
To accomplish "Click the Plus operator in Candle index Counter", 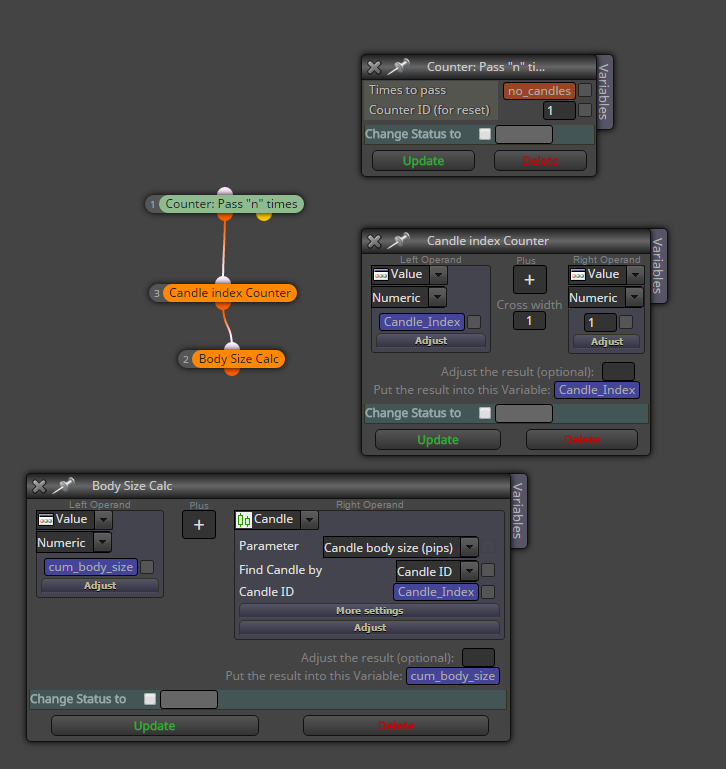I will pos(529,280).
